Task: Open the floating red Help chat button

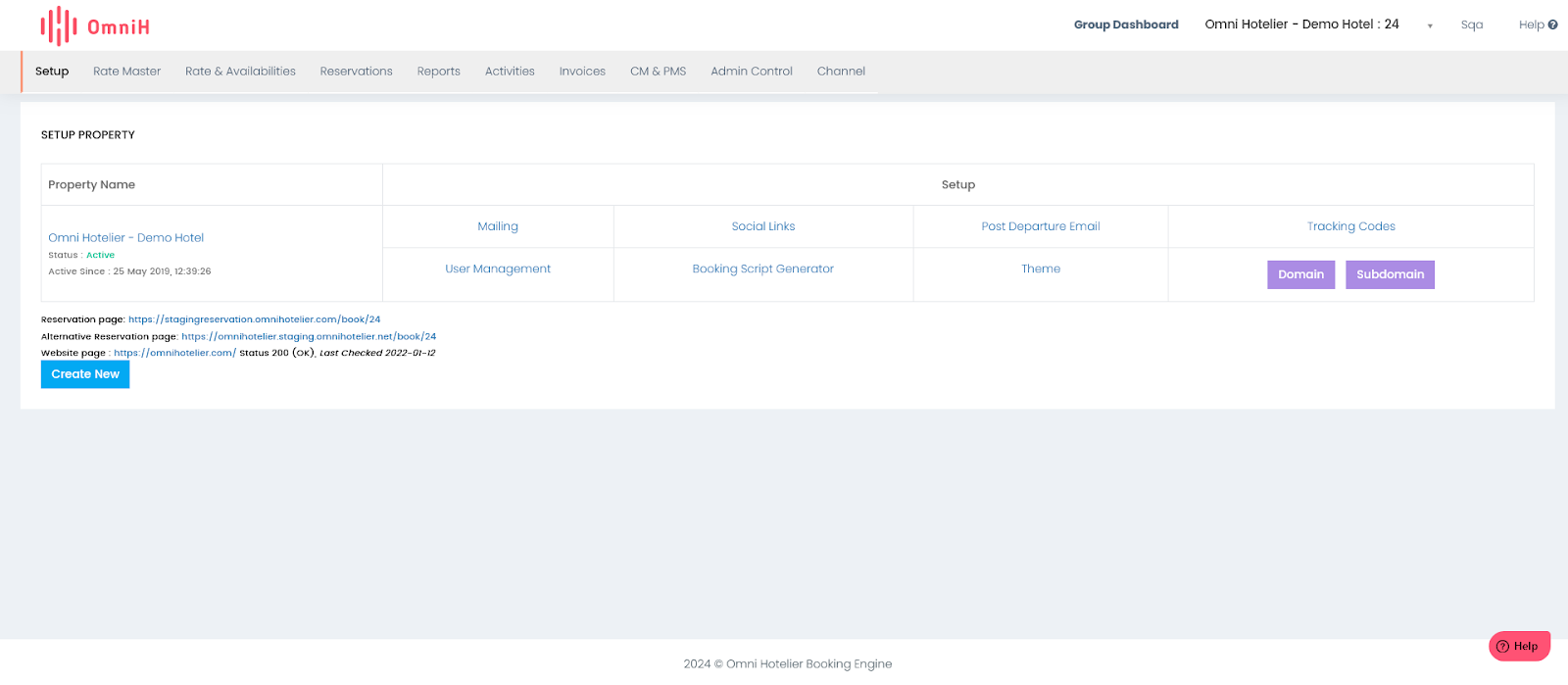Action: [x=1519, y=646]
